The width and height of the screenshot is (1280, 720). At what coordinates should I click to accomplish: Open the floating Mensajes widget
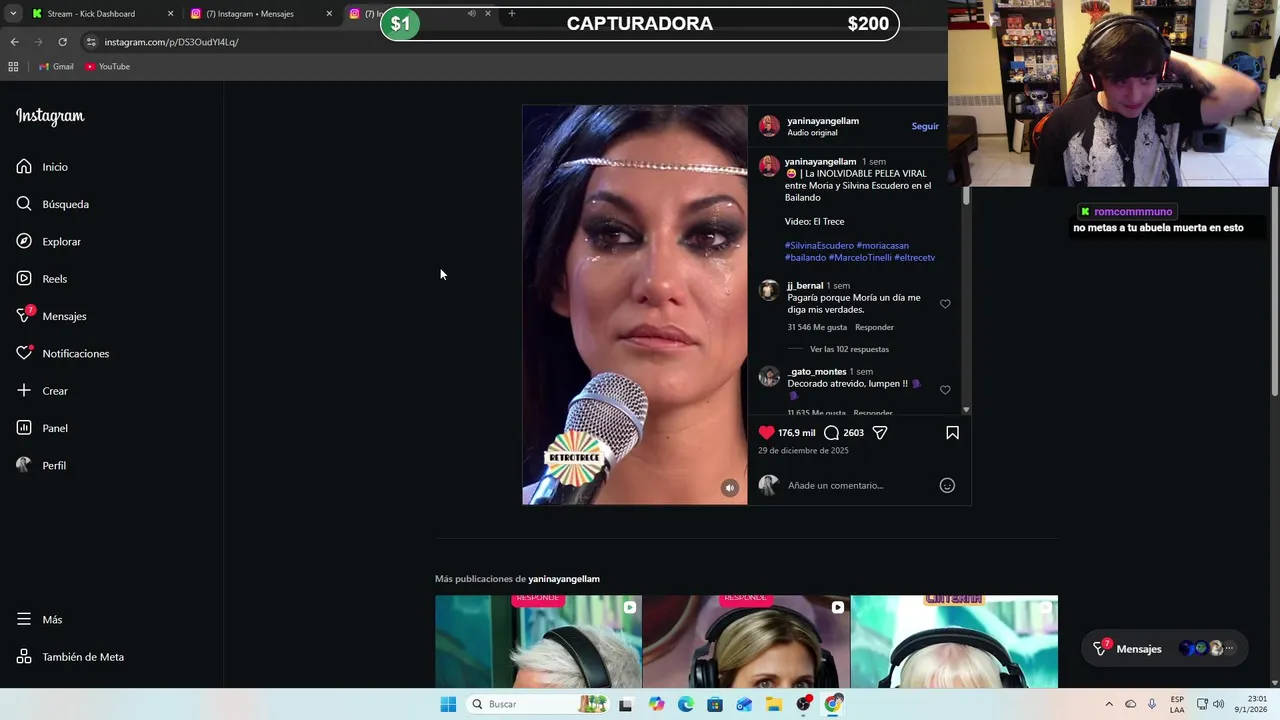point(1165,649)
